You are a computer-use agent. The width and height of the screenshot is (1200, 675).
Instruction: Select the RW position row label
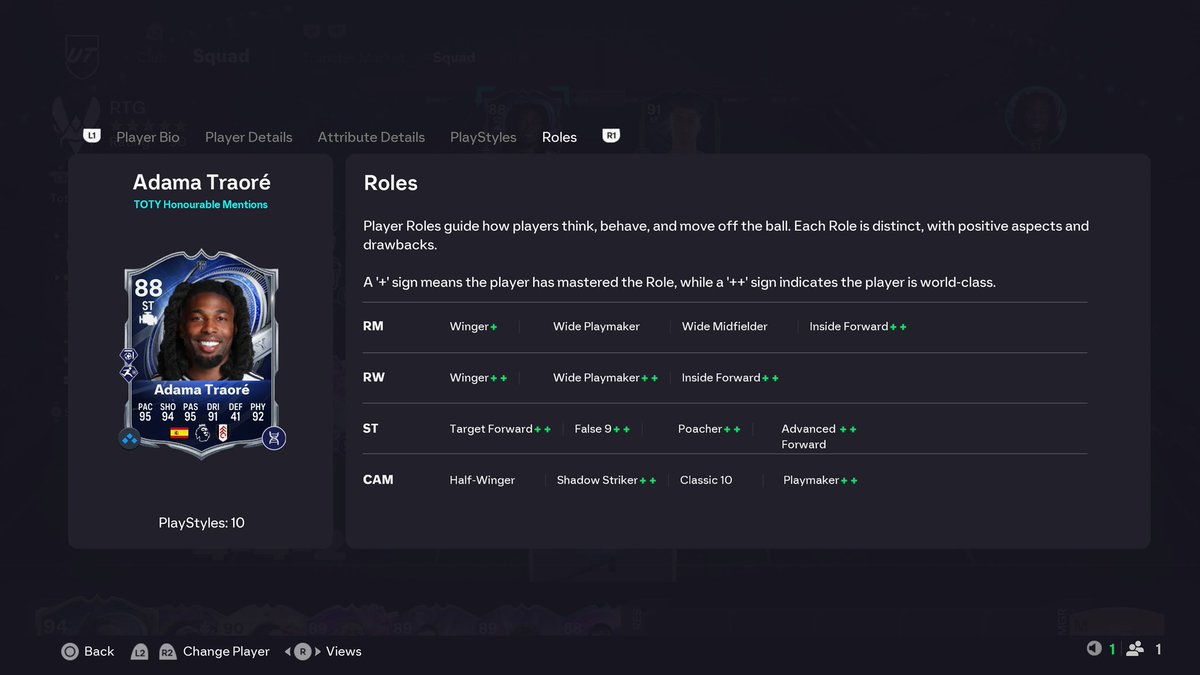coord(373,377)
